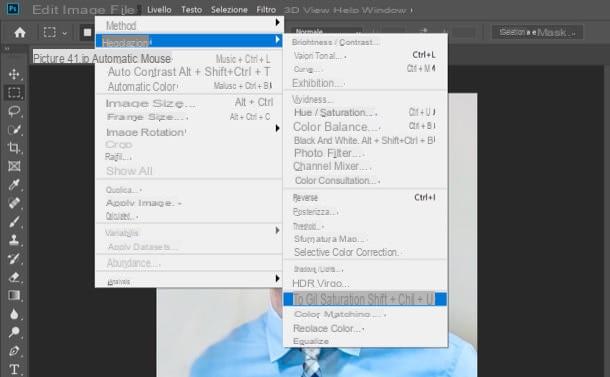This screenshot has height=377, width=610.
Task: Open the Edit Image File menu group
Action: 83,10
